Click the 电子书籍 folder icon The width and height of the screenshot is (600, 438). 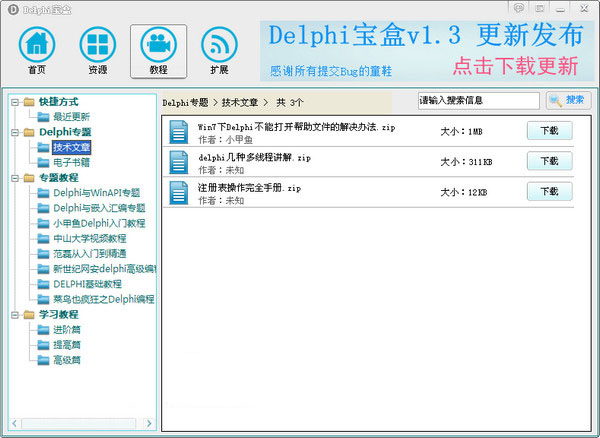click(x=43, y=162)
